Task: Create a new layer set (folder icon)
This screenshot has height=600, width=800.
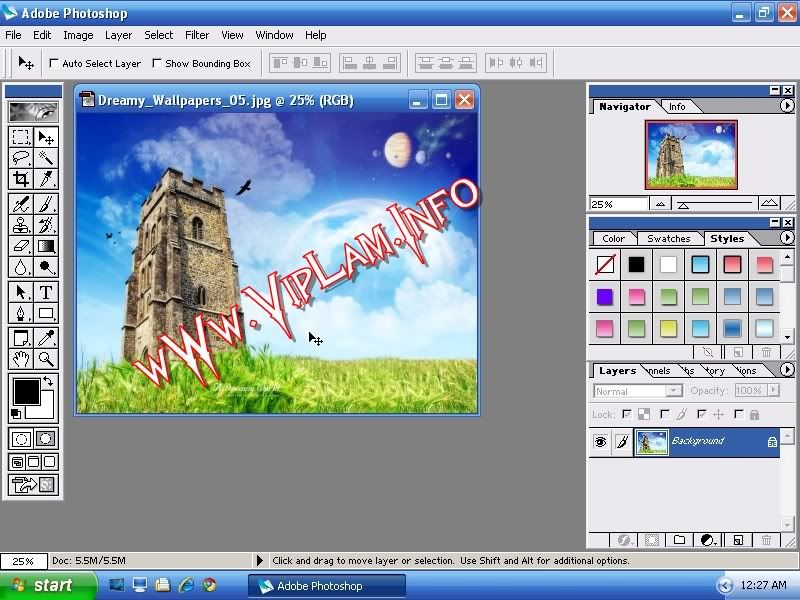Action: pos(679,540)
